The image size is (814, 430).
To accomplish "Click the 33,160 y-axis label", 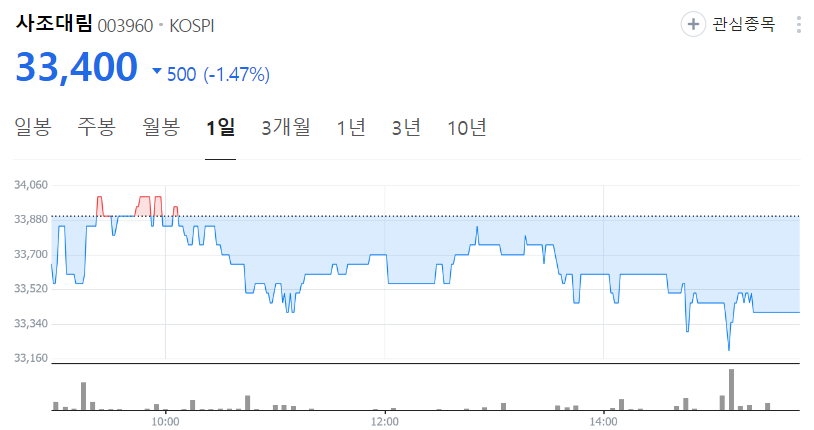I will click(31, 358).
